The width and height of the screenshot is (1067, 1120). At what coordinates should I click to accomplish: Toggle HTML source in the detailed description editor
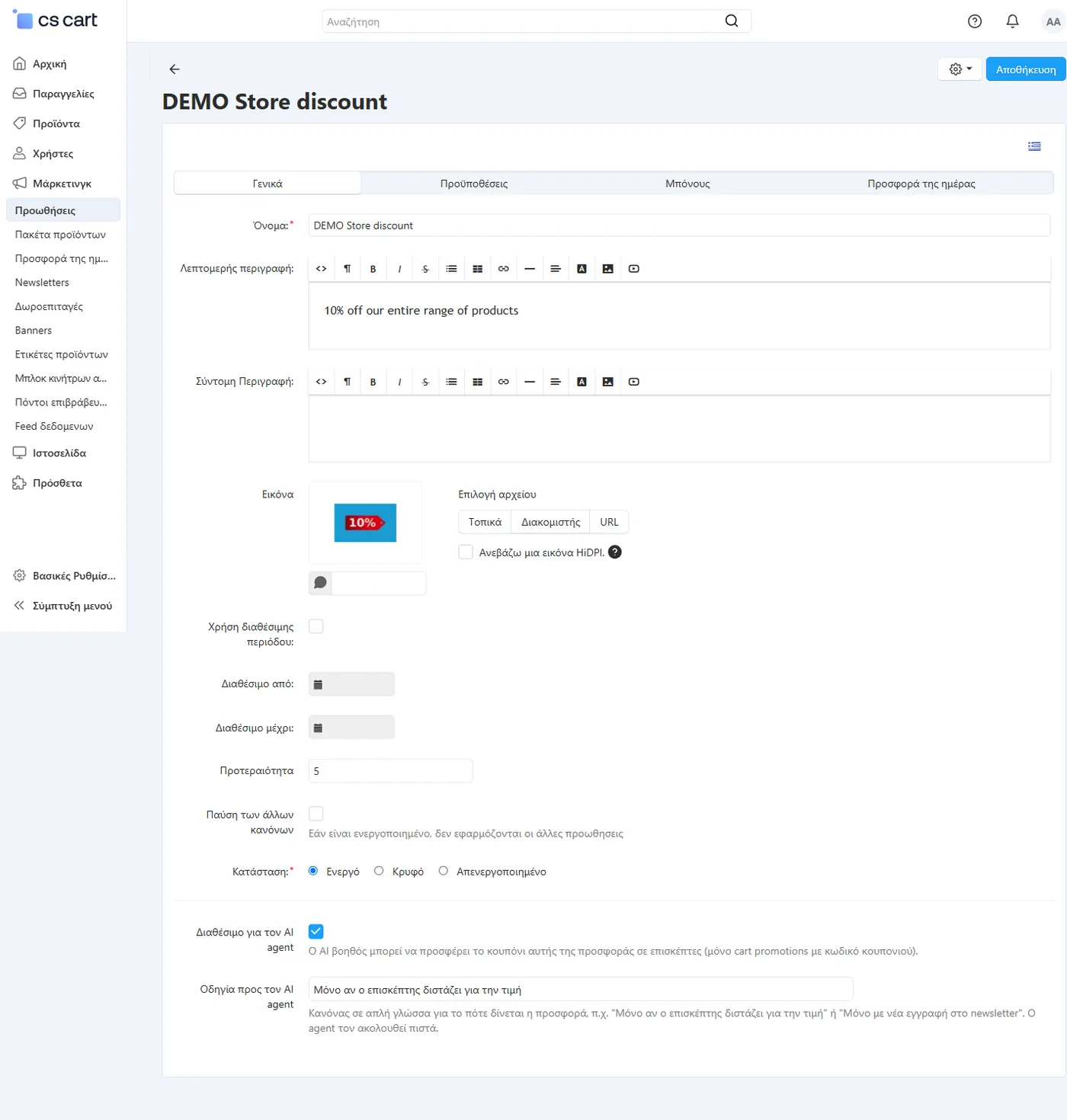click(x=322, y=269)
